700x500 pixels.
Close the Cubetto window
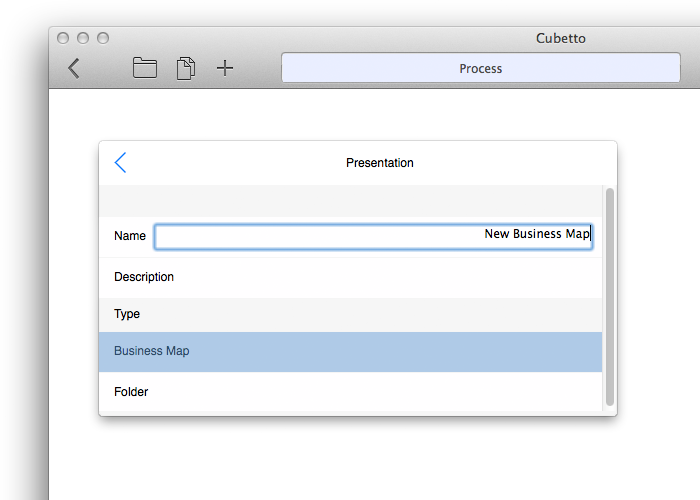63,38
